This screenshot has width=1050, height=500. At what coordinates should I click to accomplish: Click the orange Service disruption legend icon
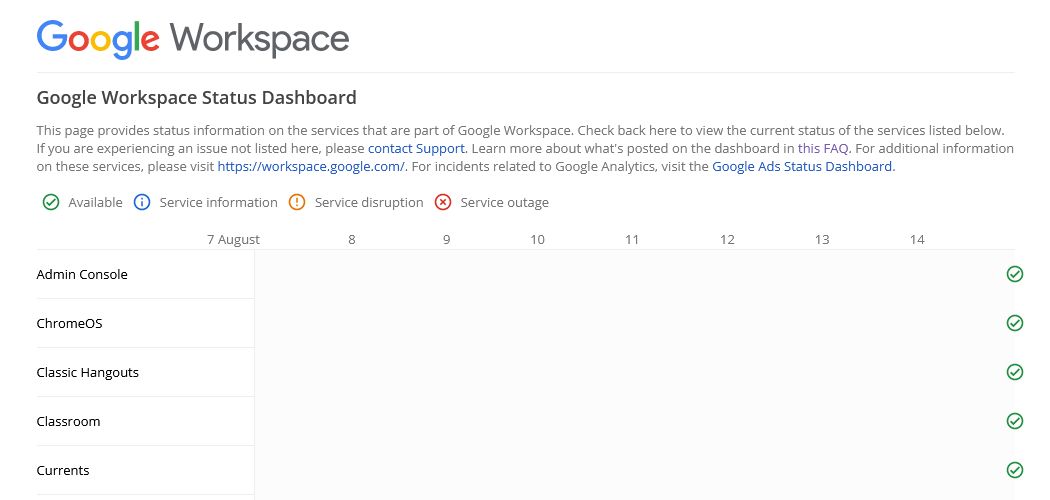[297, 202]
